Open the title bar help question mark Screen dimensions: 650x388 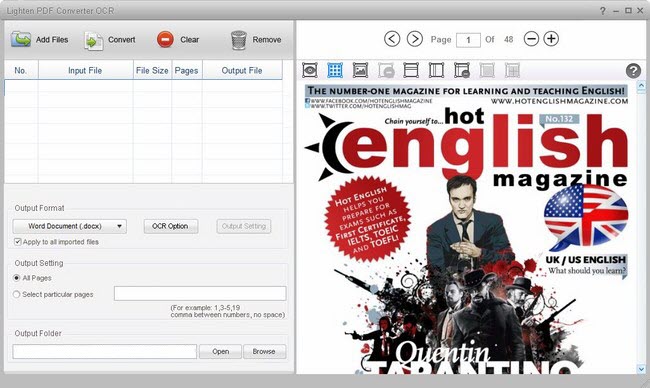pyautogui.click(x=603, y=11)
